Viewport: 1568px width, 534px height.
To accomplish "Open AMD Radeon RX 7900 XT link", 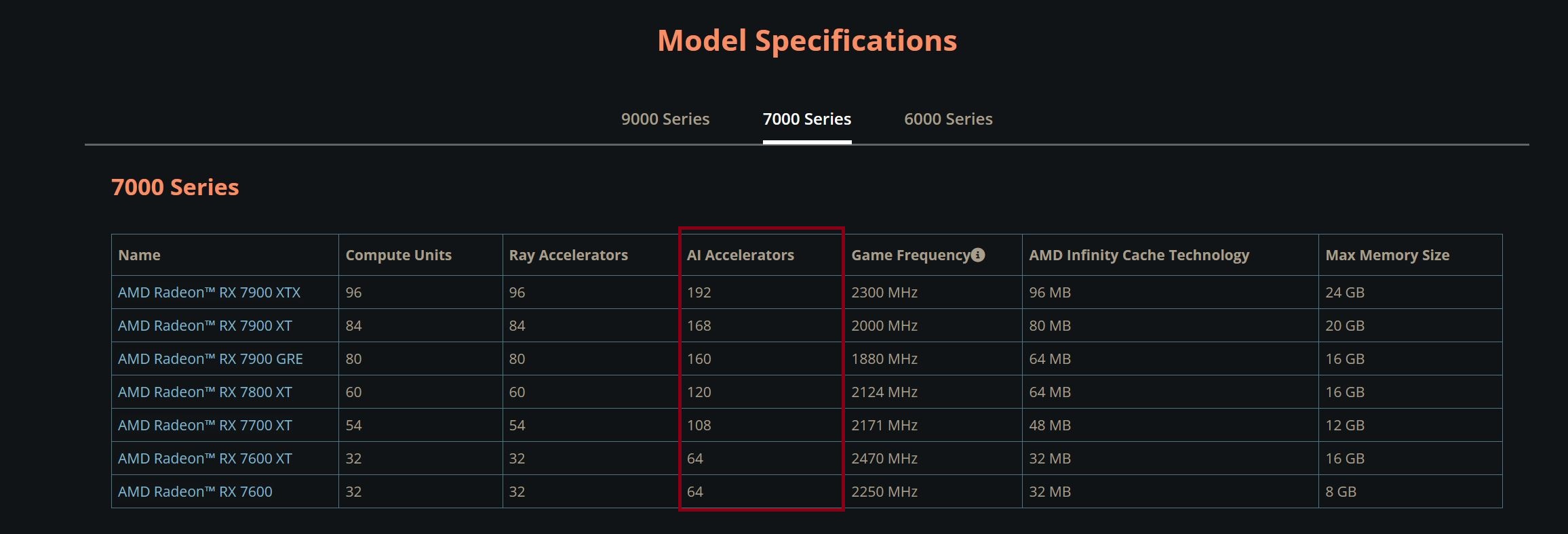I will pyautogui.click(x=205, y=325).
